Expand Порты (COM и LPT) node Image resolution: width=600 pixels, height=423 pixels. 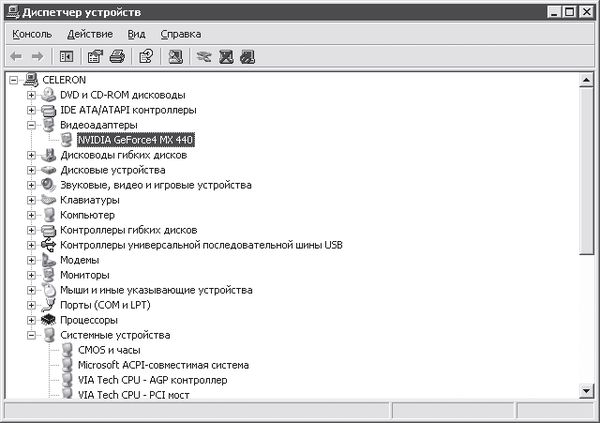(32, 305)
